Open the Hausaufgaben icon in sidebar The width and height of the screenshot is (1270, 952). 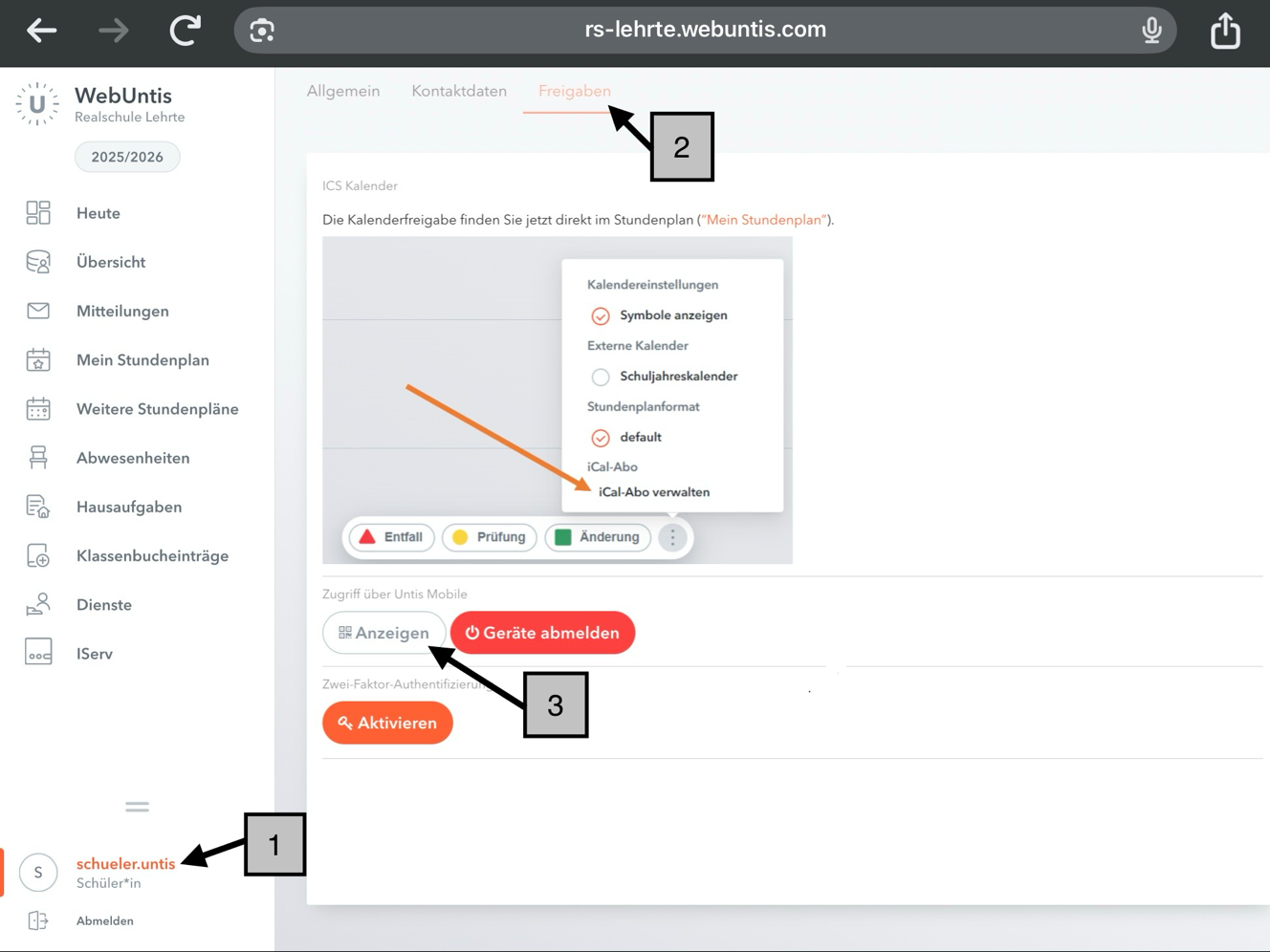[38, 507]
